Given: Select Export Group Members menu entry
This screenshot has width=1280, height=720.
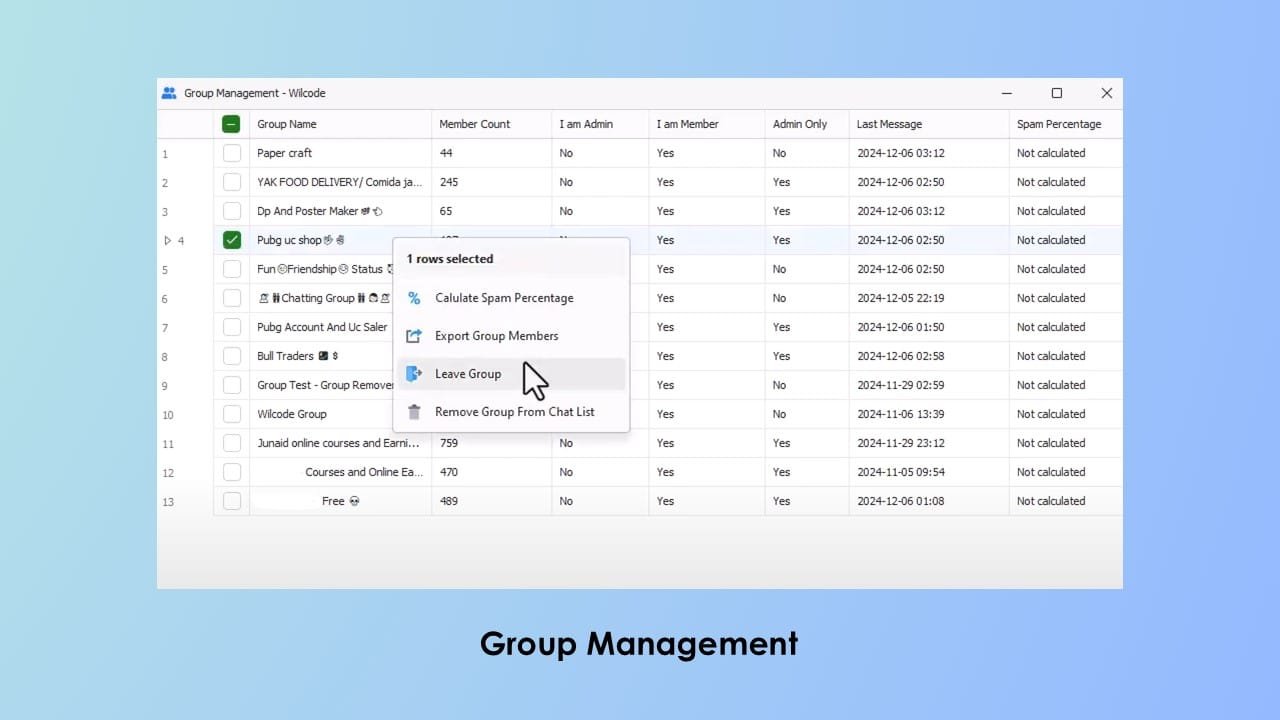Looking at the screenshot, I should tap(496, 336).
